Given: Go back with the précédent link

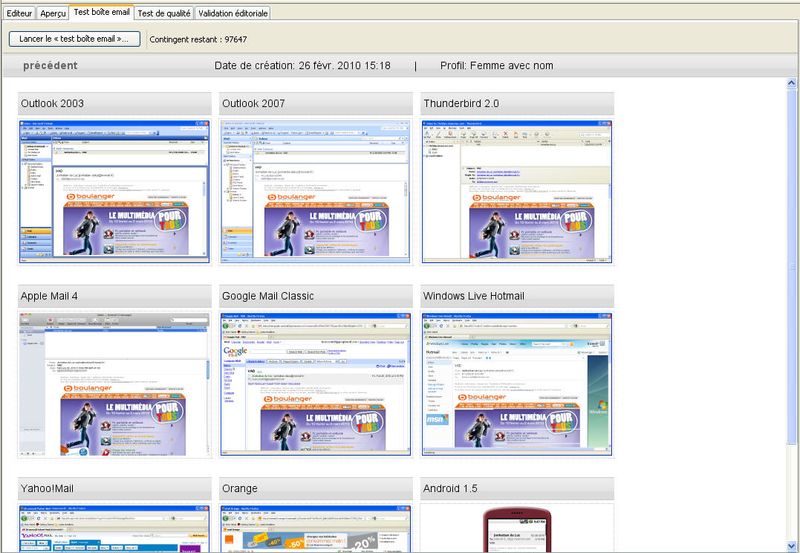Looking at the screenshot, I should pos(50,65).
